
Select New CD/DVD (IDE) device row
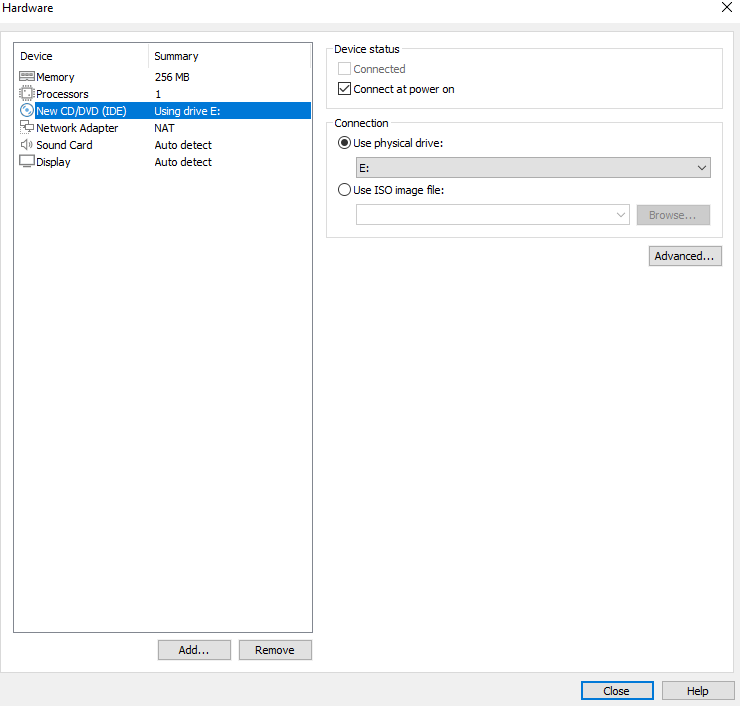[x=165, y=110]
